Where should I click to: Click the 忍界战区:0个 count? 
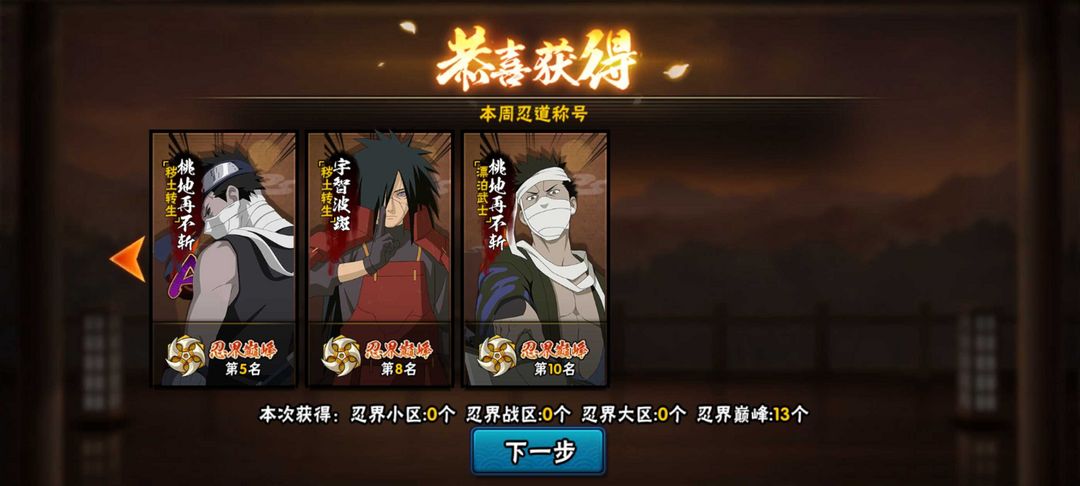[x=519, y=414]
